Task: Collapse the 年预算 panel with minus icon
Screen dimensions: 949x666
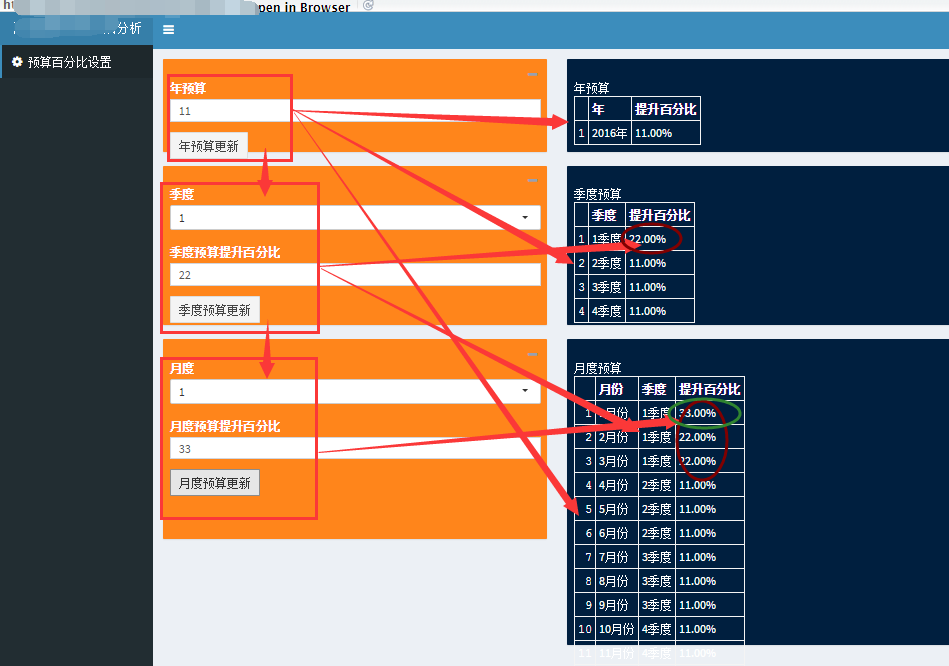Action: tap(532, 74)
